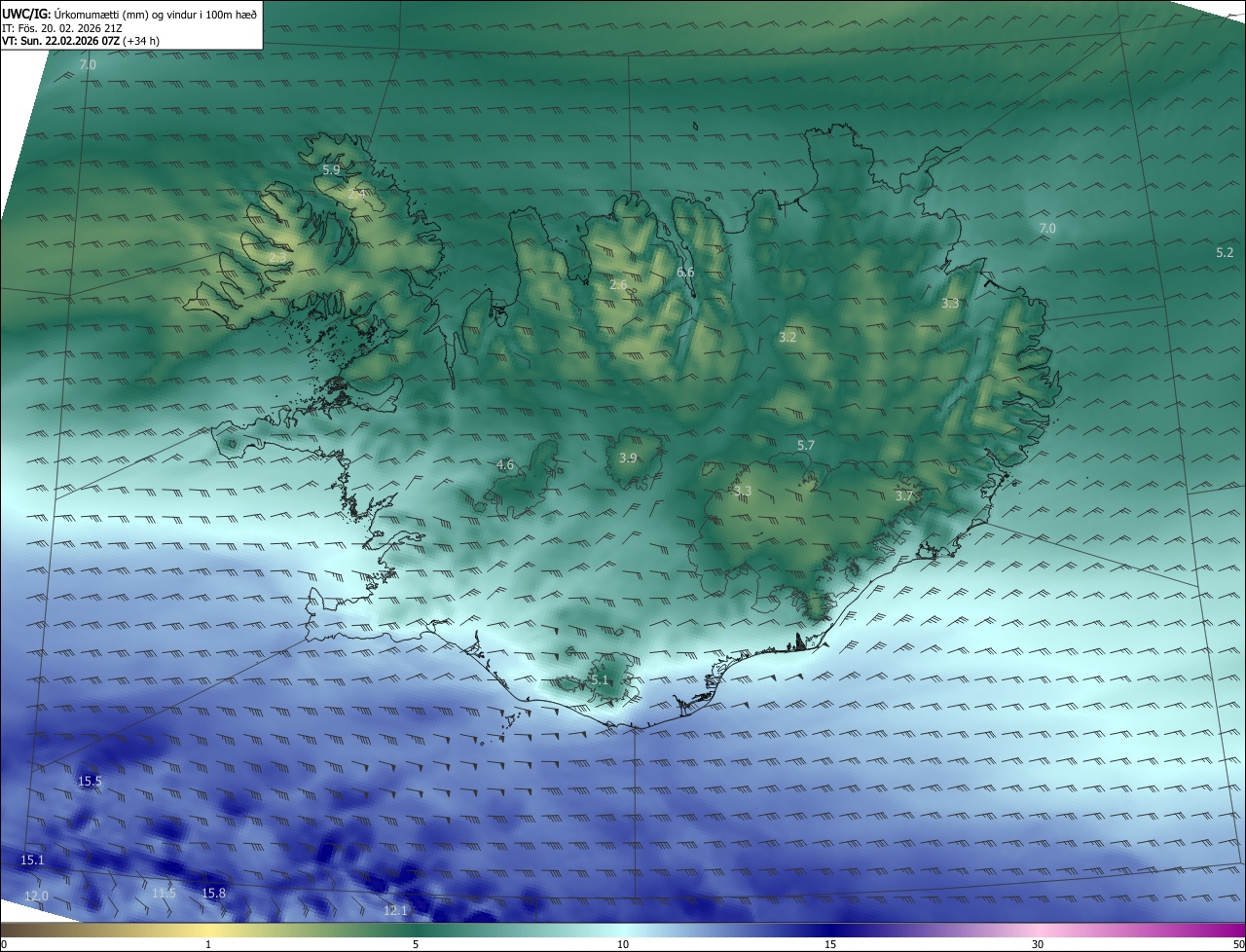Click the colour scale tick label 50
This screenshot has height=952, width=1246.
[1239, 945]
